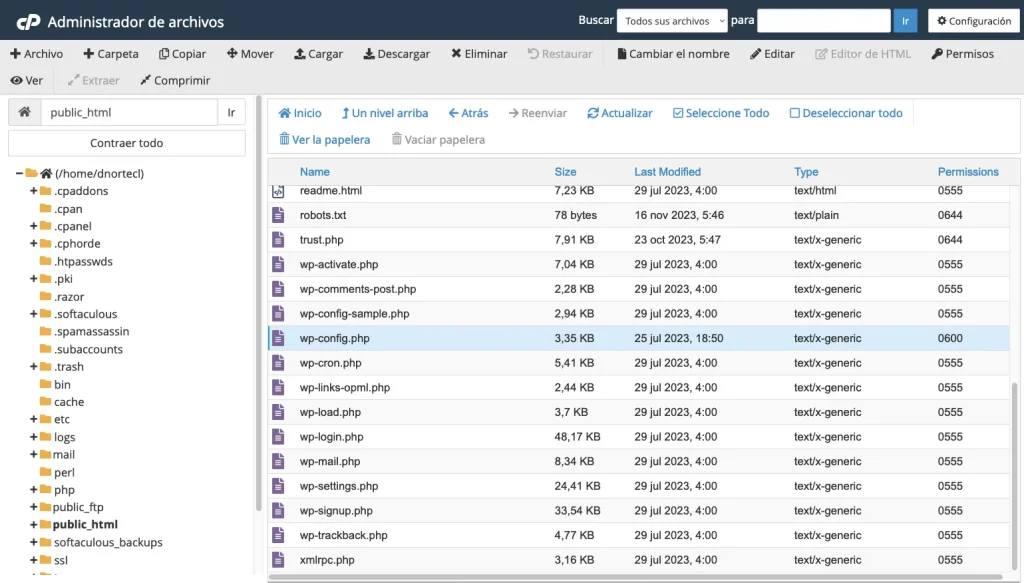Expand the softaculous_backups folder
The height and width of the screenshot is (583, 1024).
(x=33, y=542)
